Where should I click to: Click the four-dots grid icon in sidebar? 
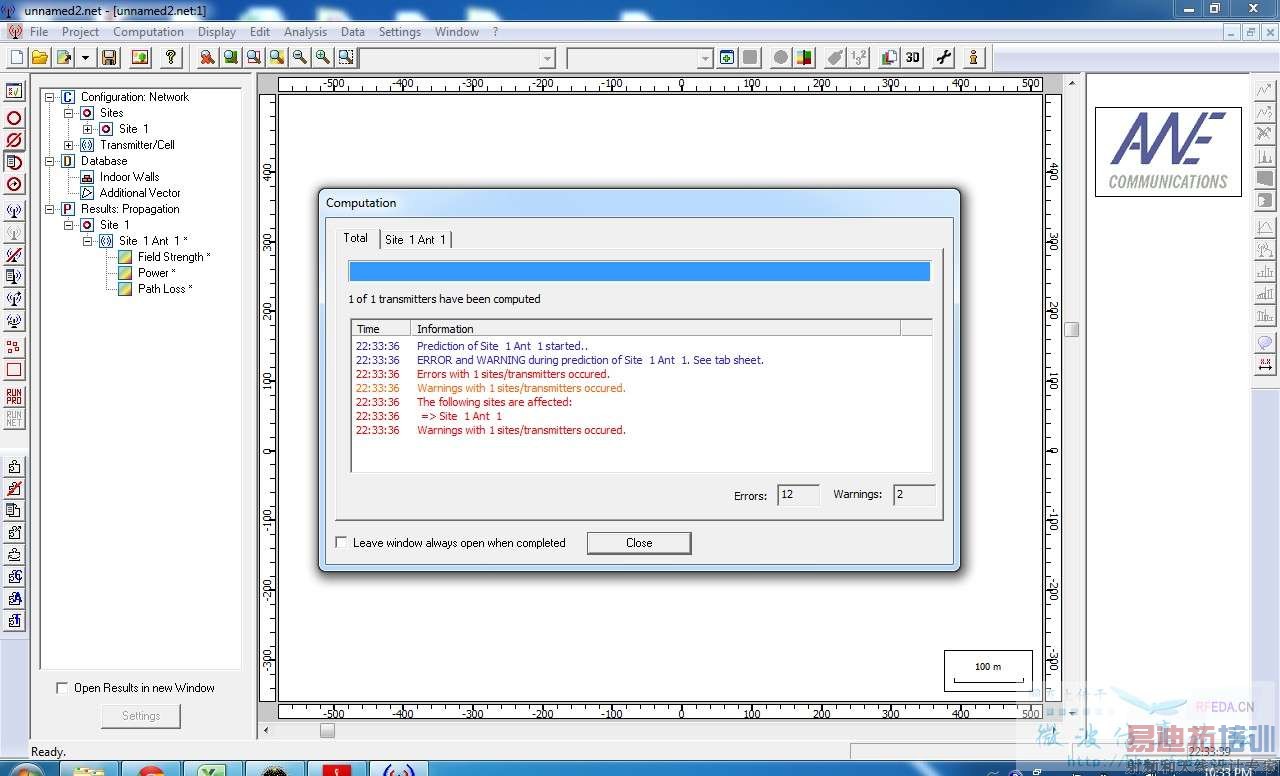(x=14, y=347)
